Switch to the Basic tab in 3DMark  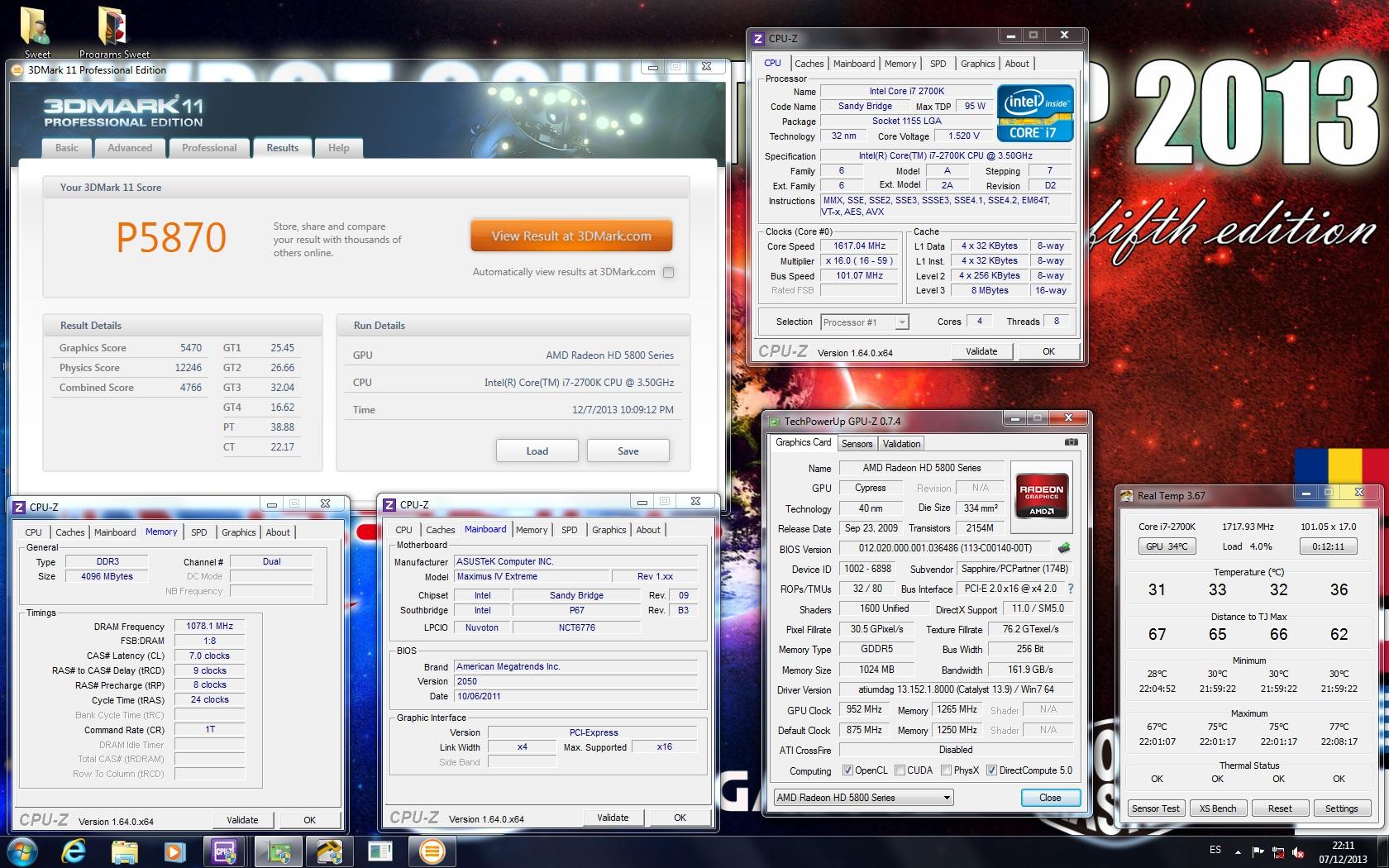tap(67, 148)
